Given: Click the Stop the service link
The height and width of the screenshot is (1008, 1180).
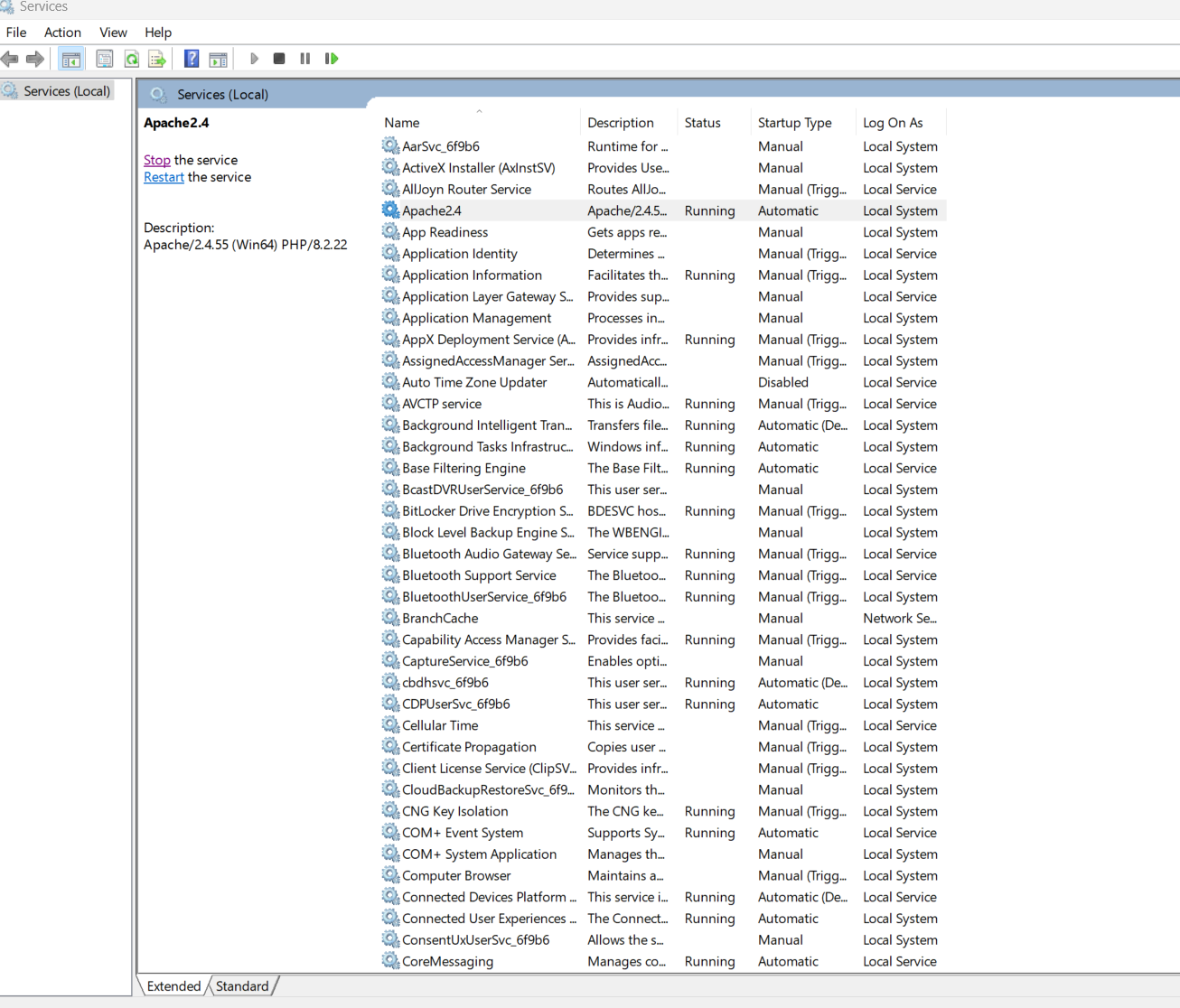Looking at the screenshot, I should coord(157,160).
